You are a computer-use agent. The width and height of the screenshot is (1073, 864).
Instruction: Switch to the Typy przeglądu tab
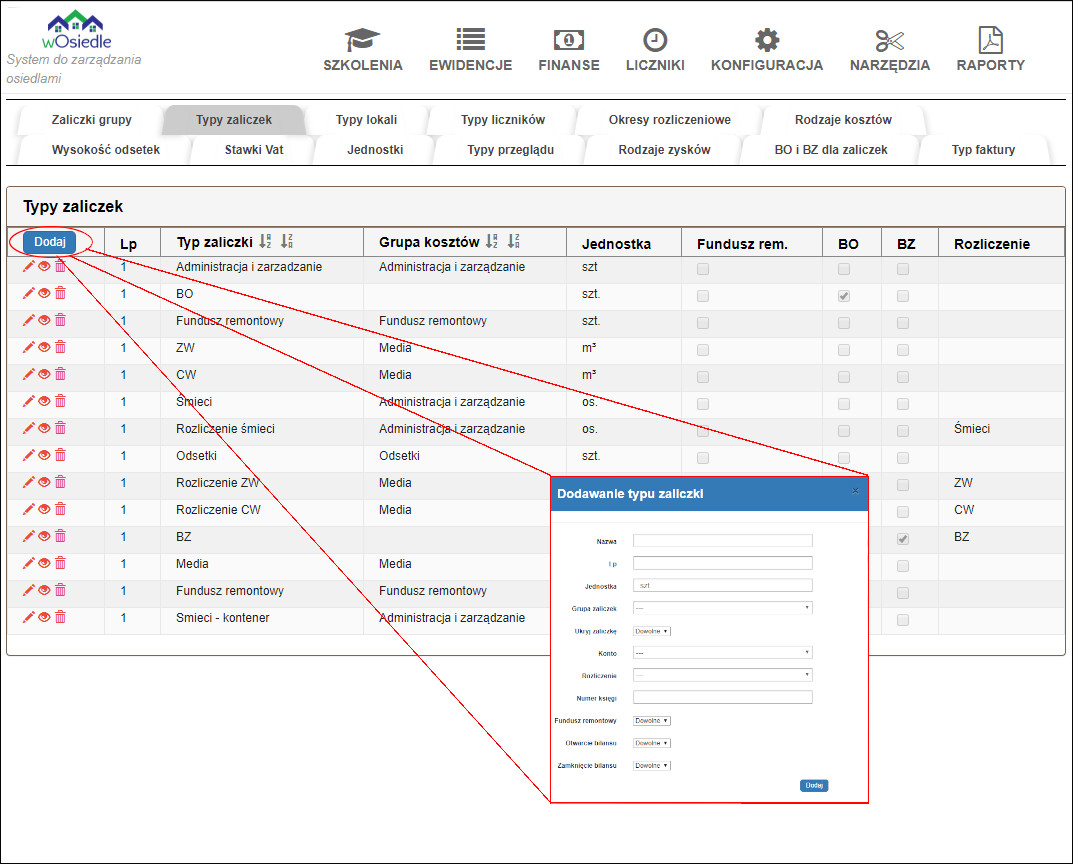click(x=510, y=150)
